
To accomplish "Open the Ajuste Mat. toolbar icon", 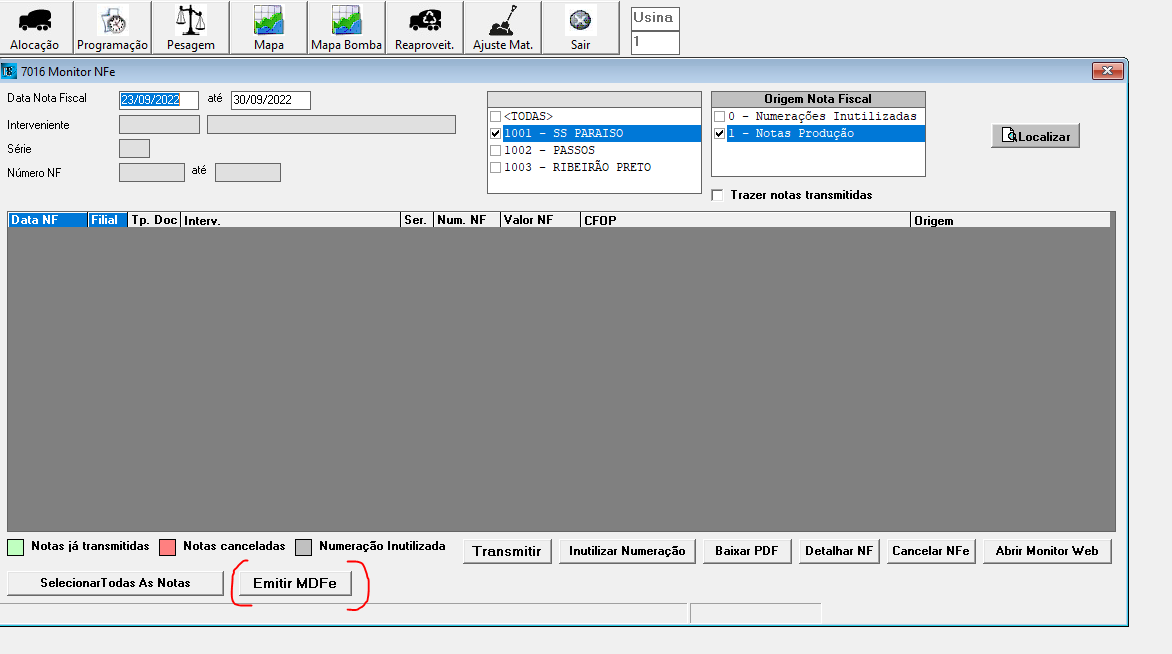I will point(502,27).
